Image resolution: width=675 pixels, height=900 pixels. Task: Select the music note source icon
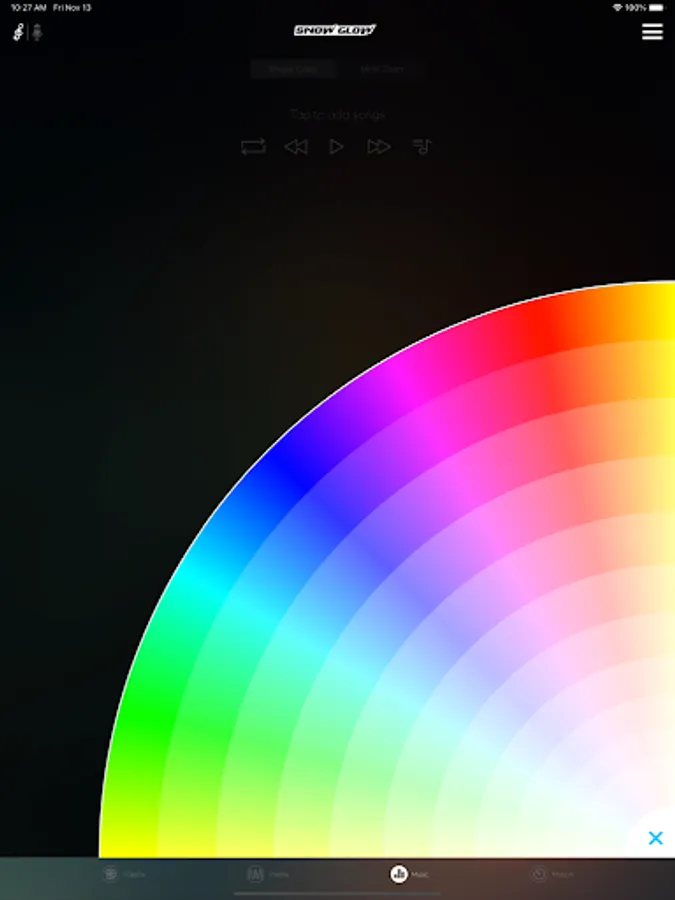[x=18, y=32]
